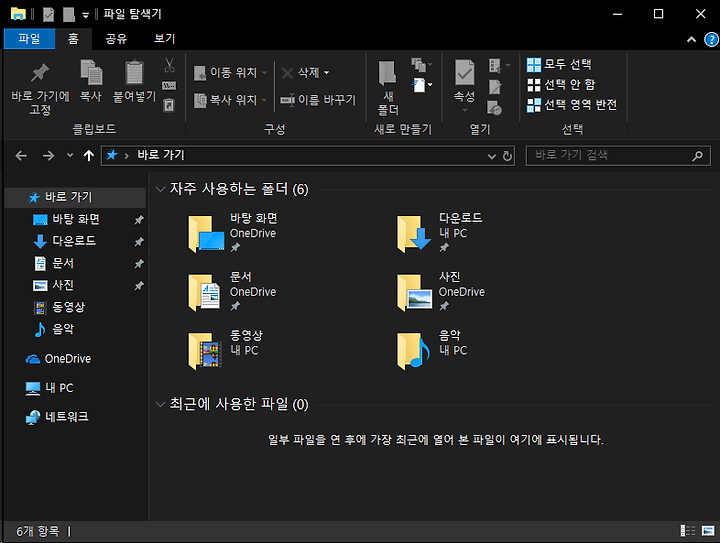720x543 pixels.
Task: Click the help question mark icon
Action: coord(711,39)
